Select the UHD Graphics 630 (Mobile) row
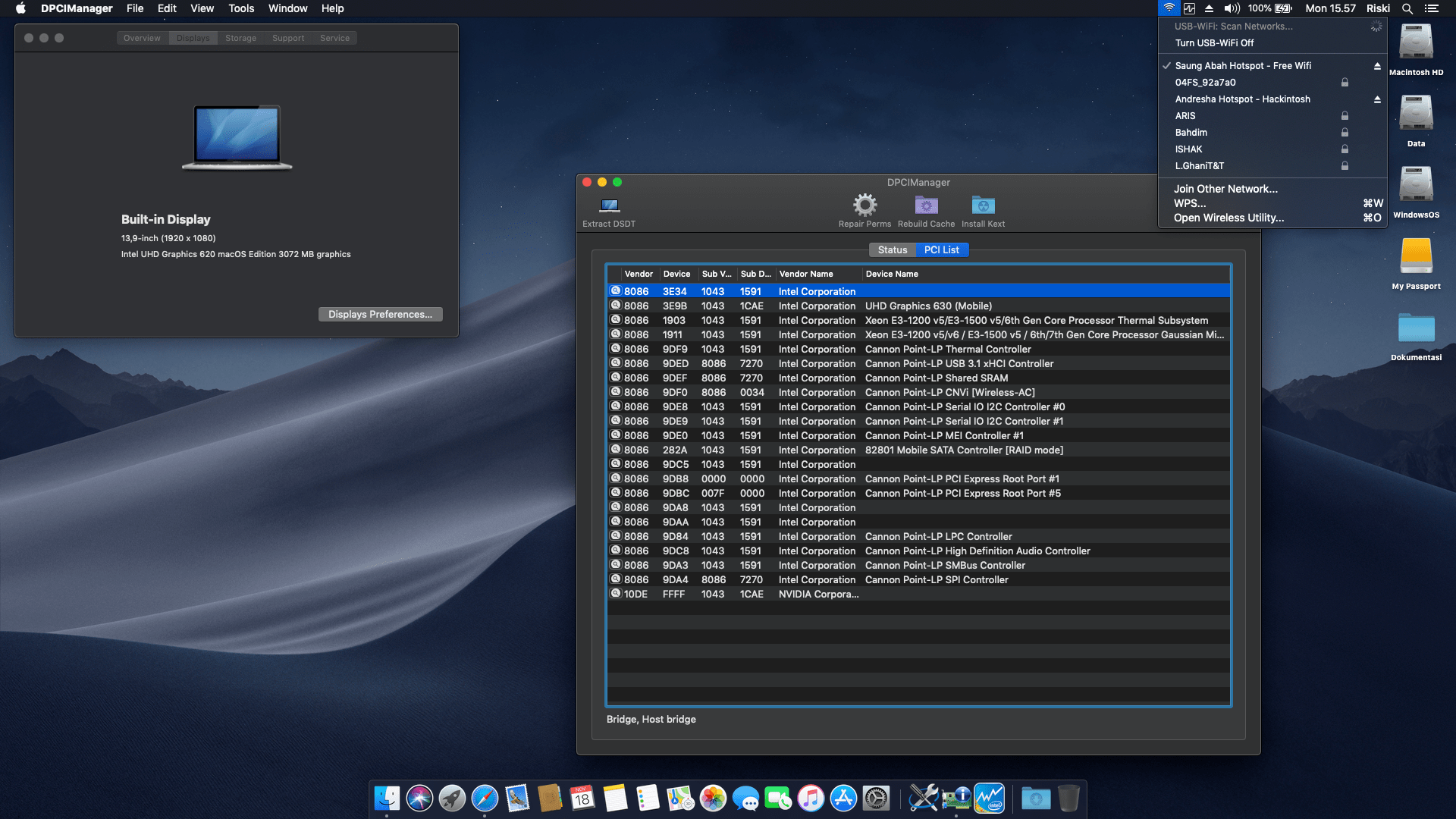The height and width of the screenshot is (819, 1456). point(927,306)
